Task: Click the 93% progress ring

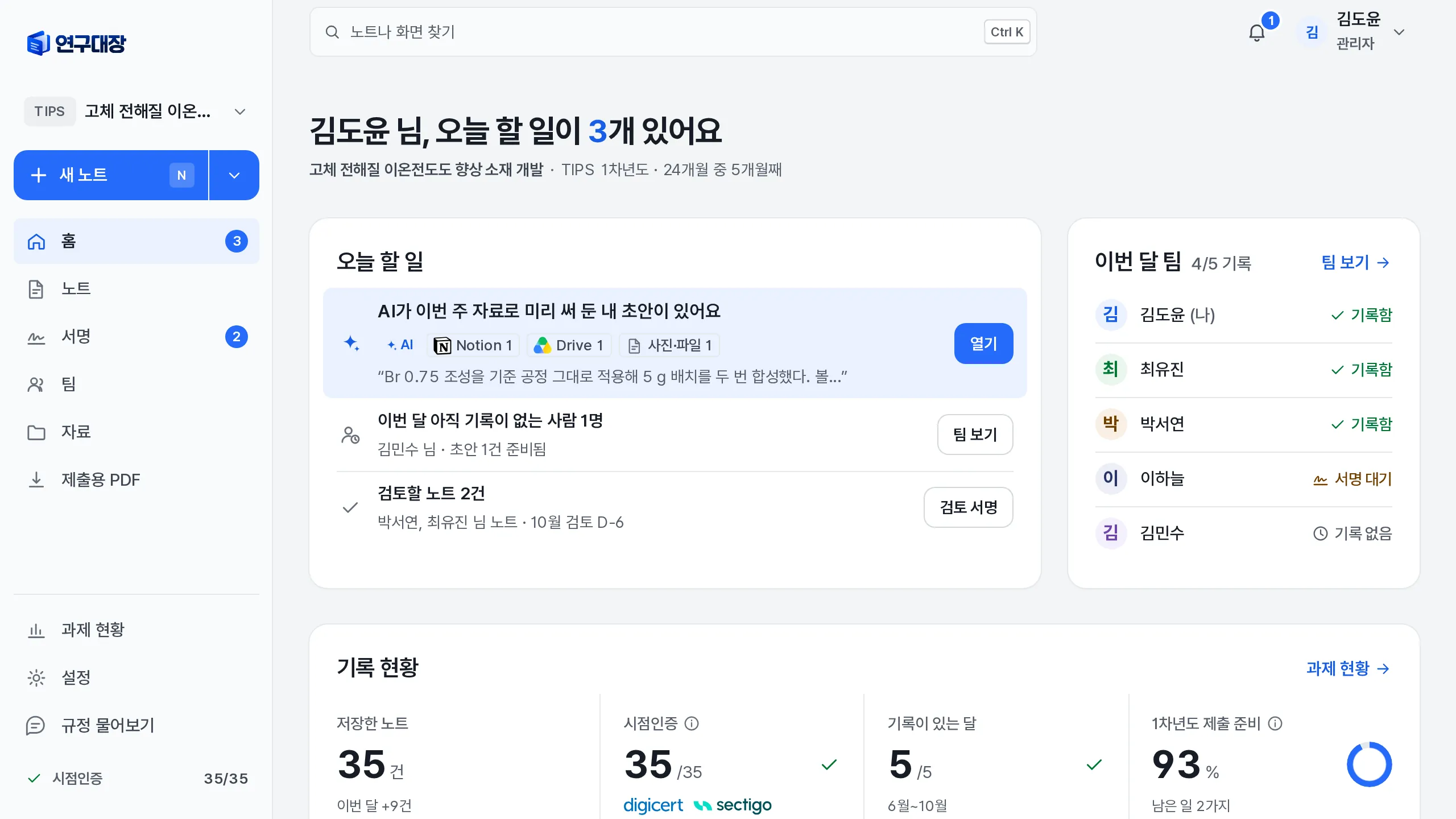Action: click(1369, 764)
